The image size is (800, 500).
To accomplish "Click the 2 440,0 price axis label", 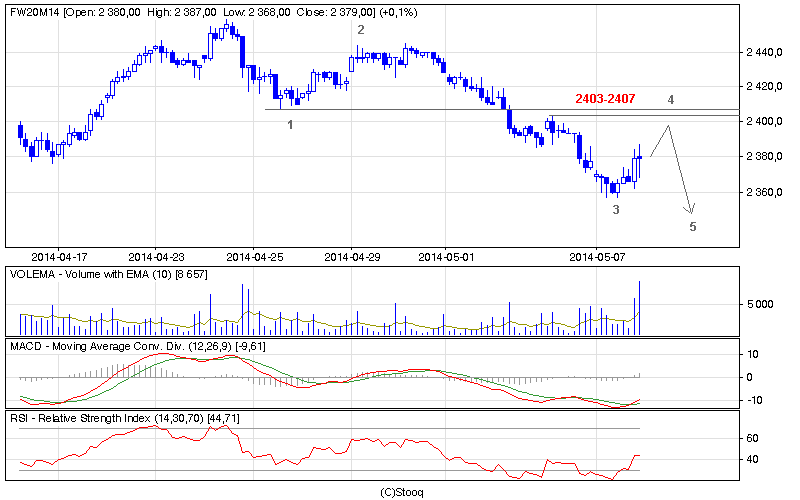I will [x=764, y=52].
